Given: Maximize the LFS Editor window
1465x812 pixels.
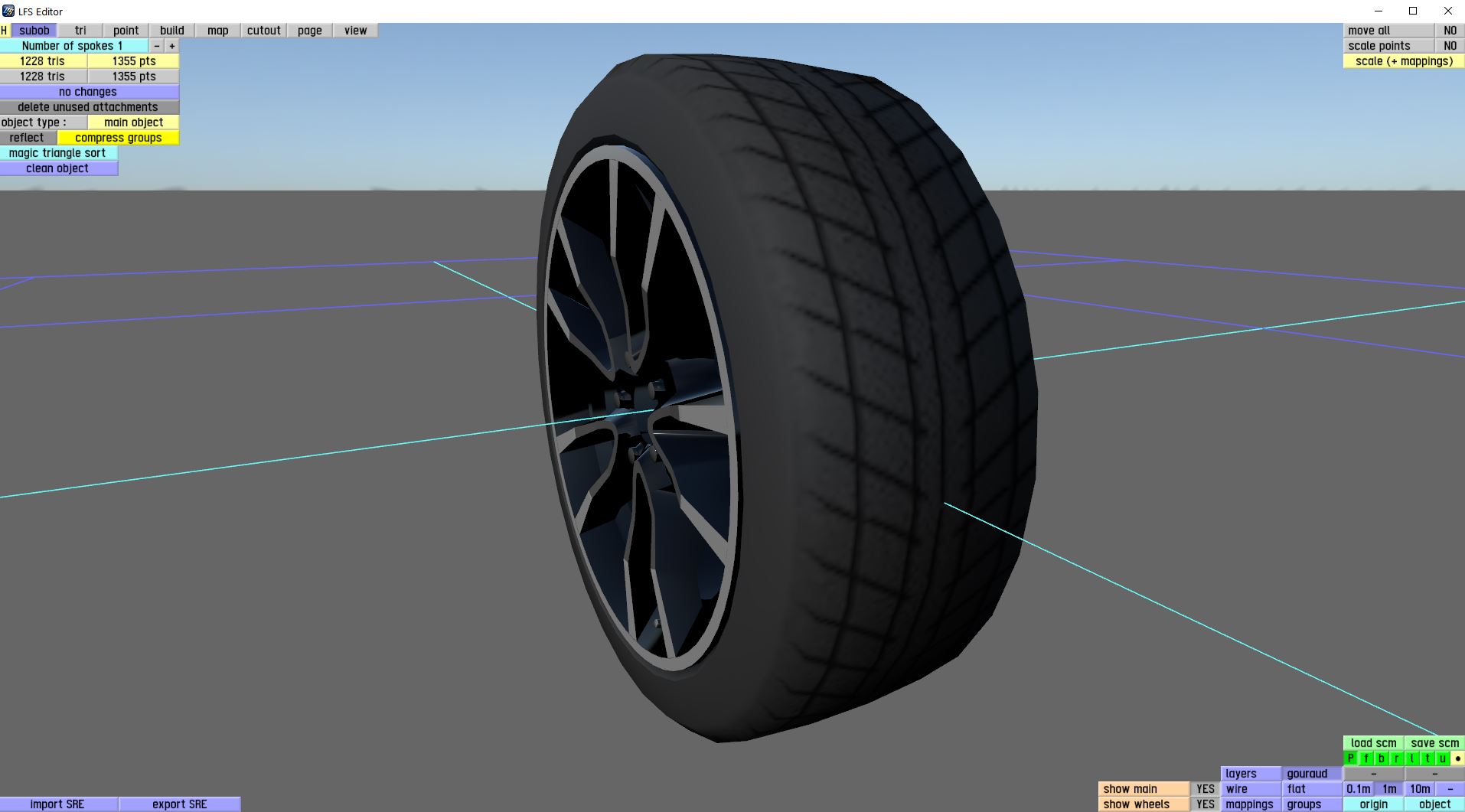Looking at the screenshot, I should tap(1413, 11).
